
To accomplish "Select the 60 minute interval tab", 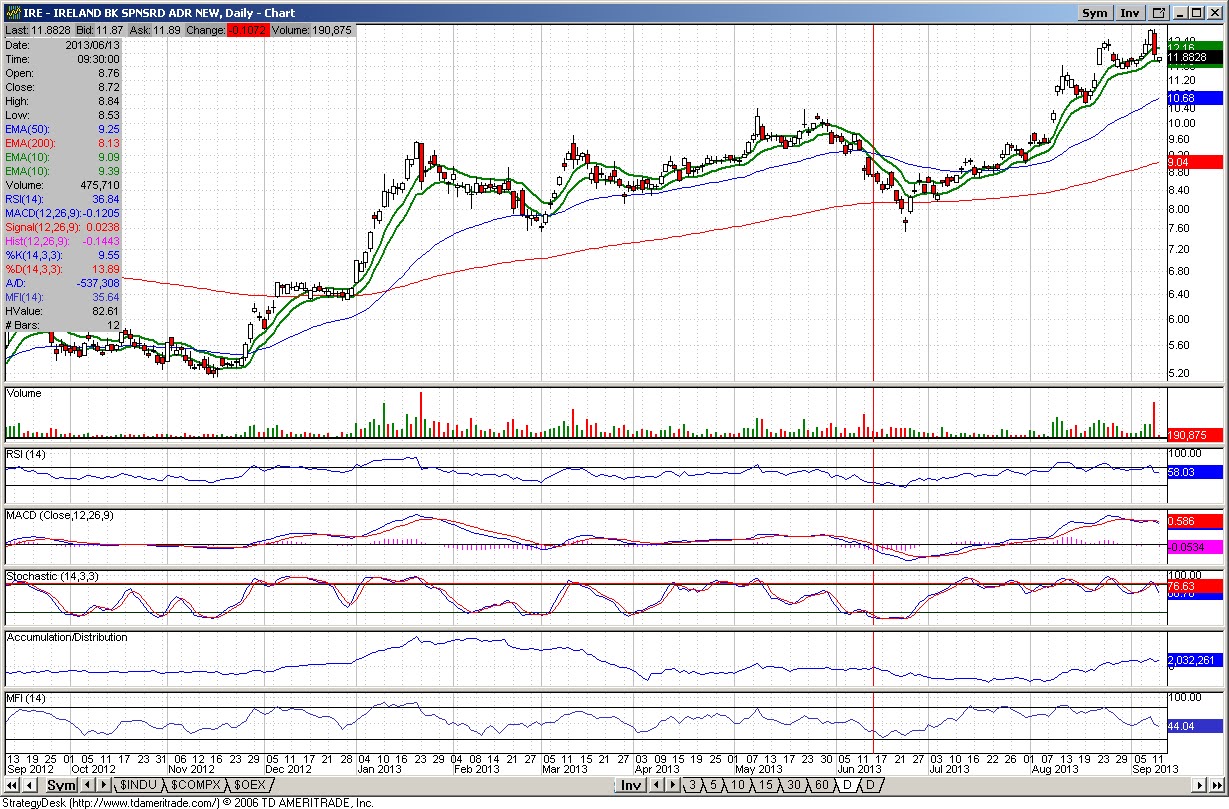I will (x=821, y=786).
